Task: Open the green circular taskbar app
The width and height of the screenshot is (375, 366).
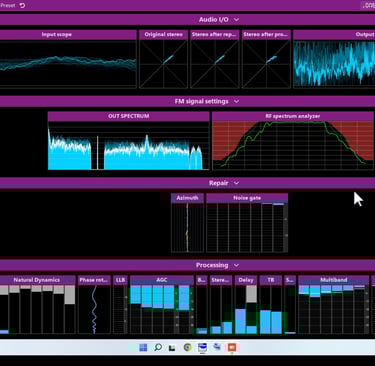Action: click(x=188, y=347)
